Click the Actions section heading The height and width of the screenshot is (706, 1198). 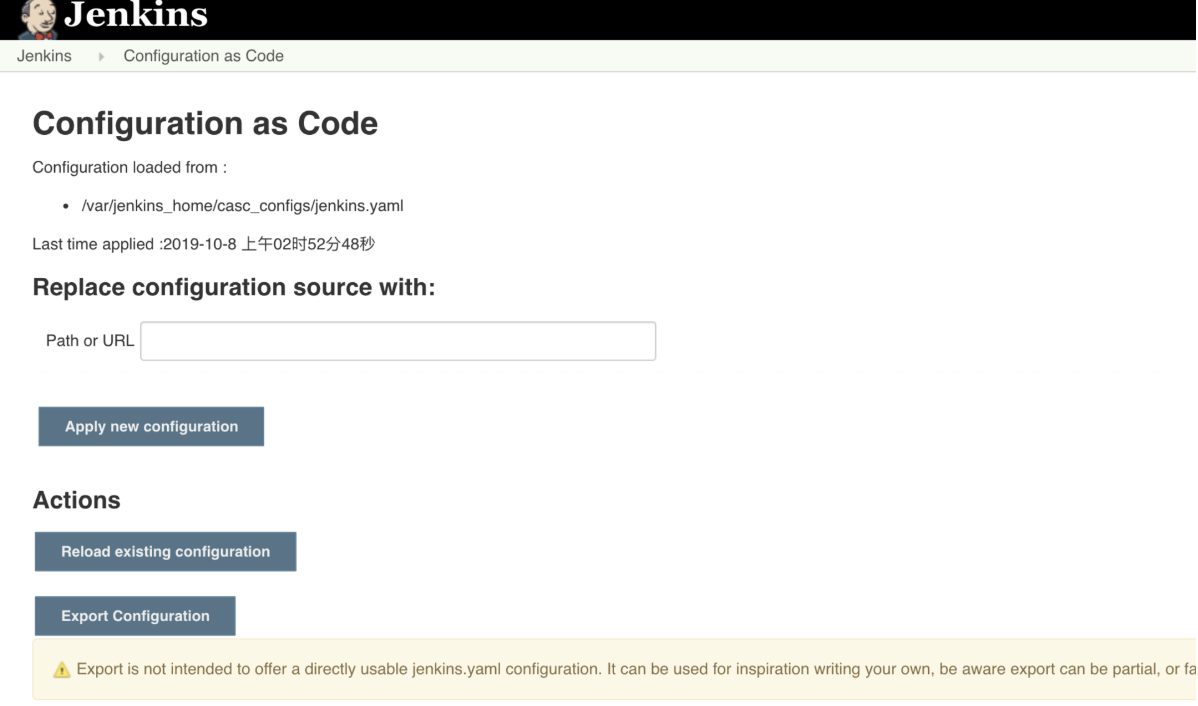pyautogui.click(x=76, y=500)
